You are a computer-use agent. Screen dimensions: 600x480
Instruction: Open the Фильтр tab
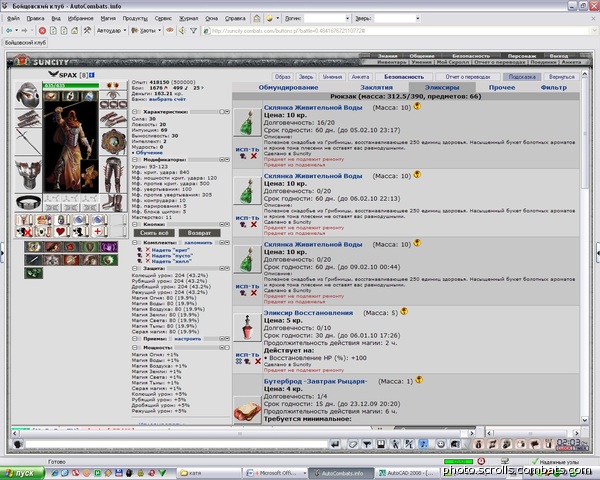[553, 87]
